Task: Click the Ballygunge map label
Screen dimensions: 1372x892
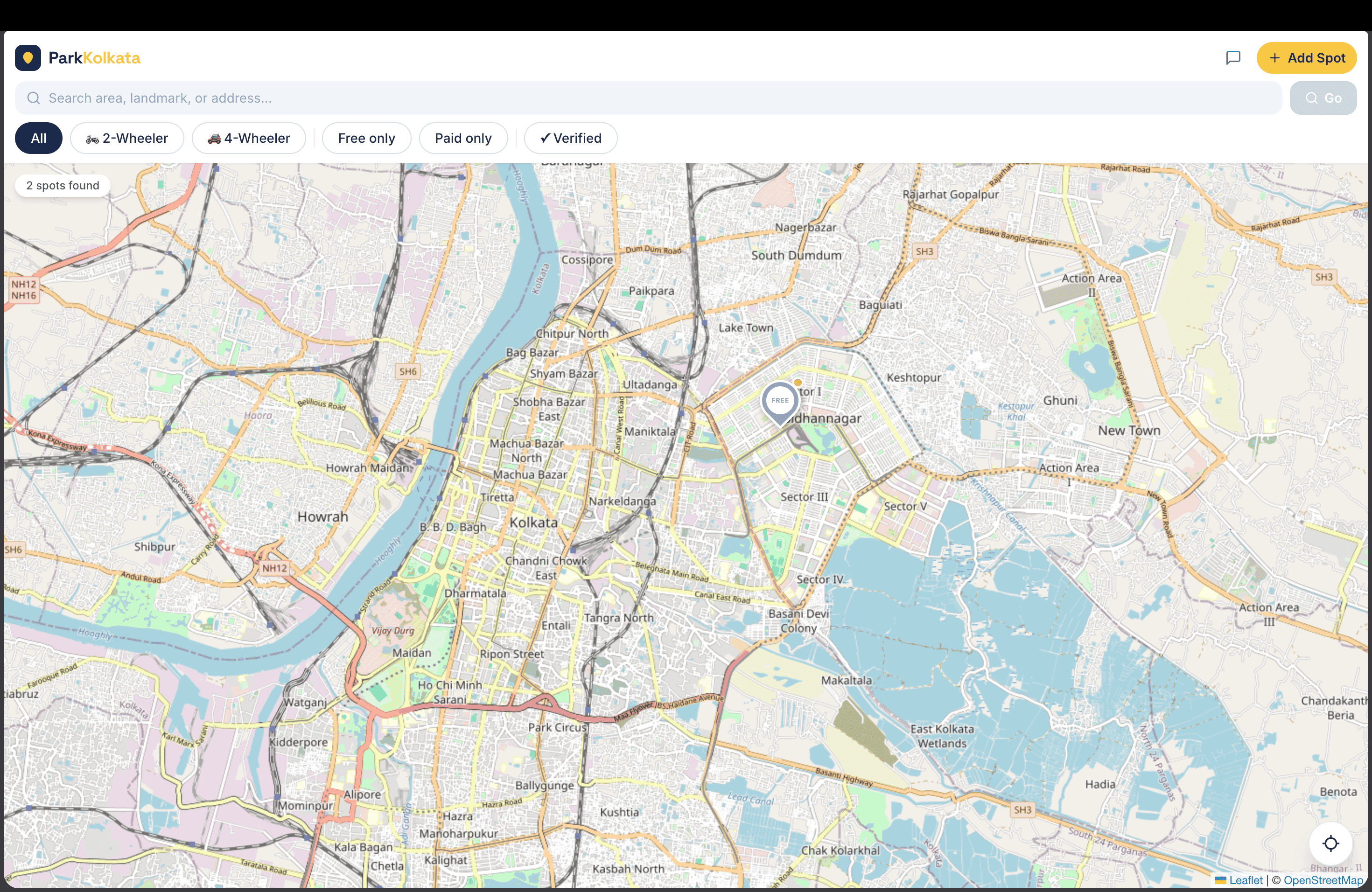Action: pos(545,785)
